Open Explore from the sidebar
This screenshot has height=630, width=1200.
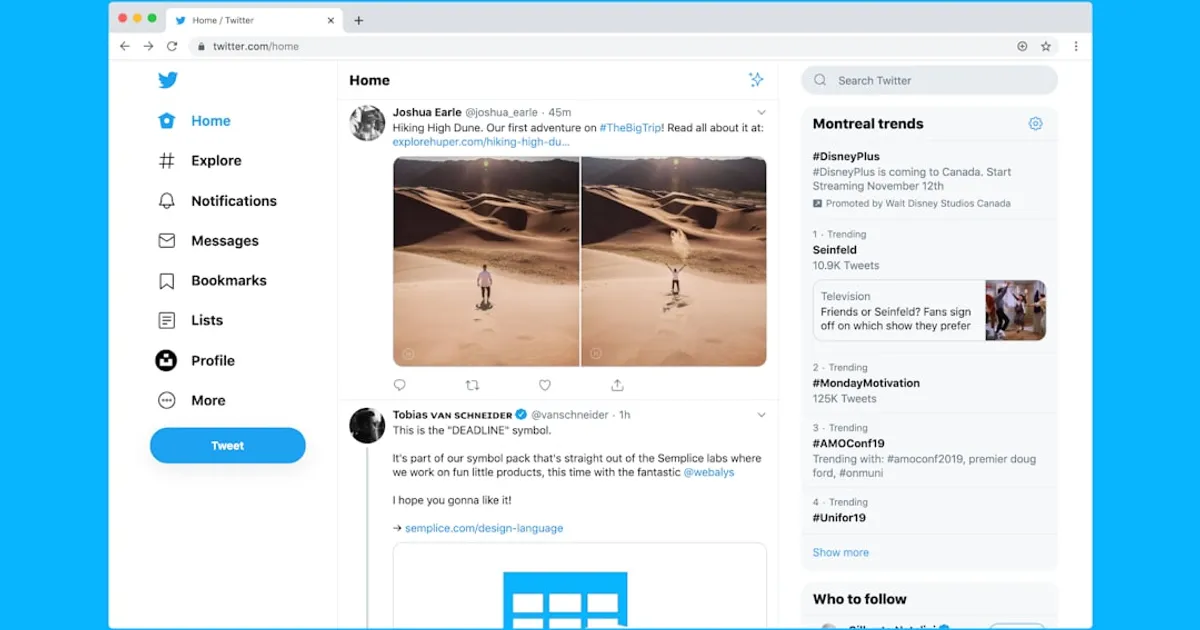click(166, 161)
